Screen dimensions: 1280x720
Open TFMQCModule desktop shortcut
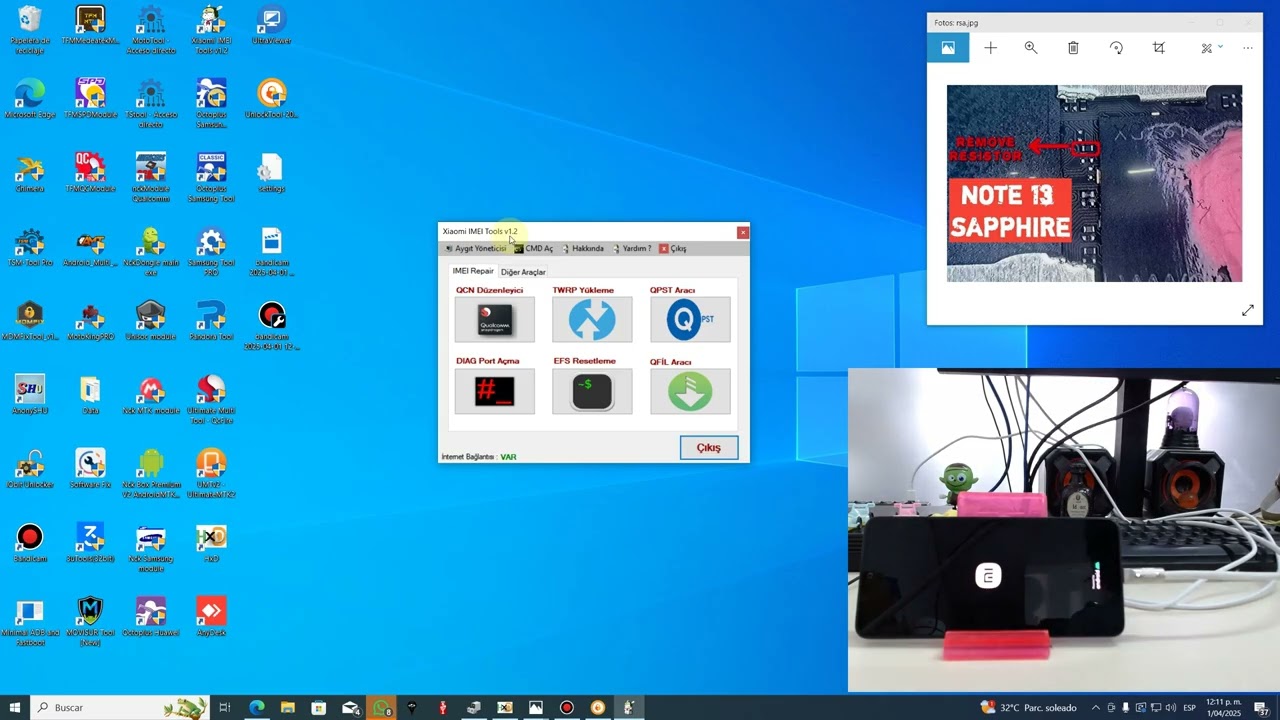[x=90, y=173]
